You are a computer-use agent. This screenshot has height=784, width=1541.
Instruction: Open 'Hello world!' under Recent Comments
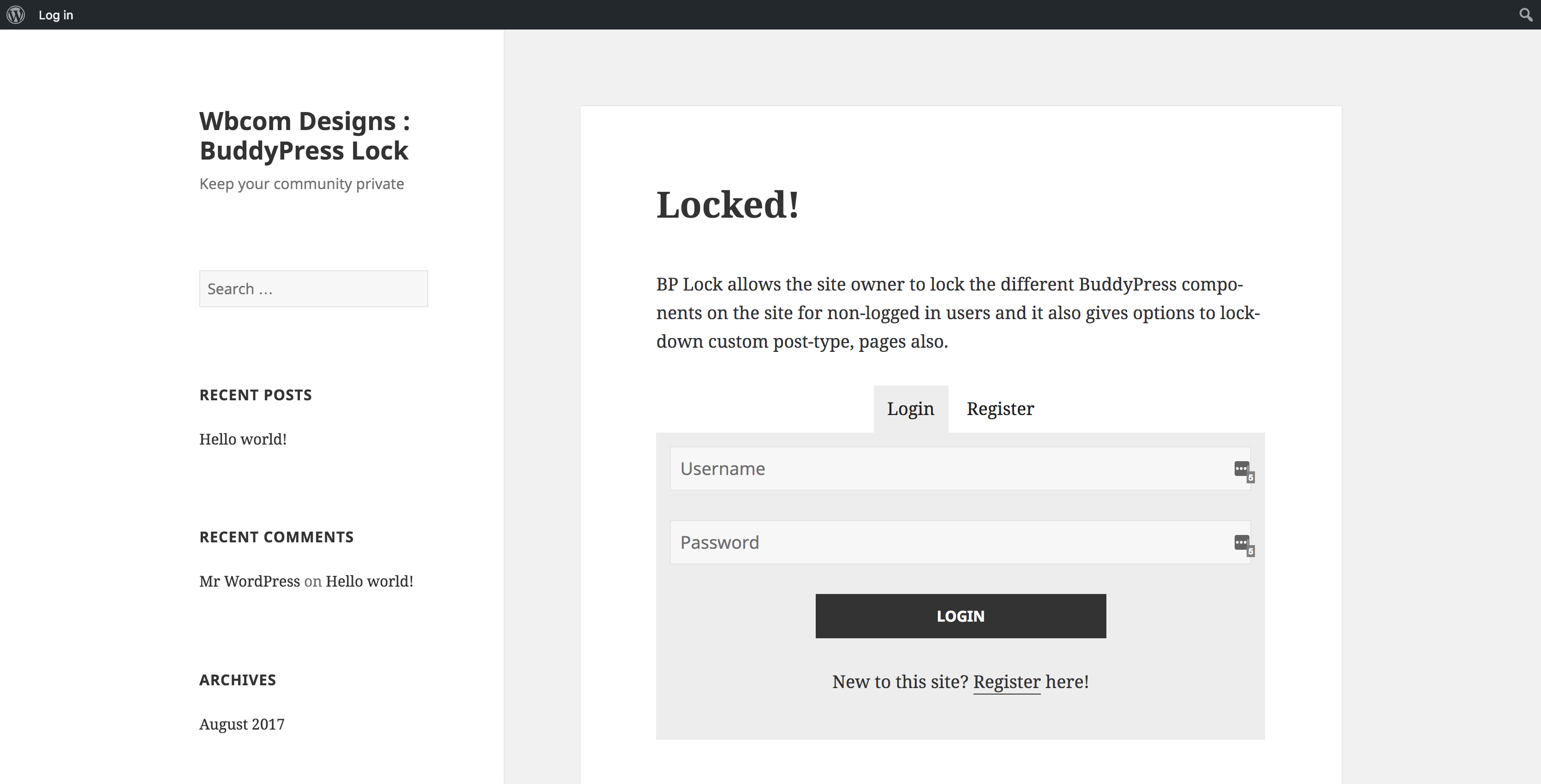[x=369, y=581]
